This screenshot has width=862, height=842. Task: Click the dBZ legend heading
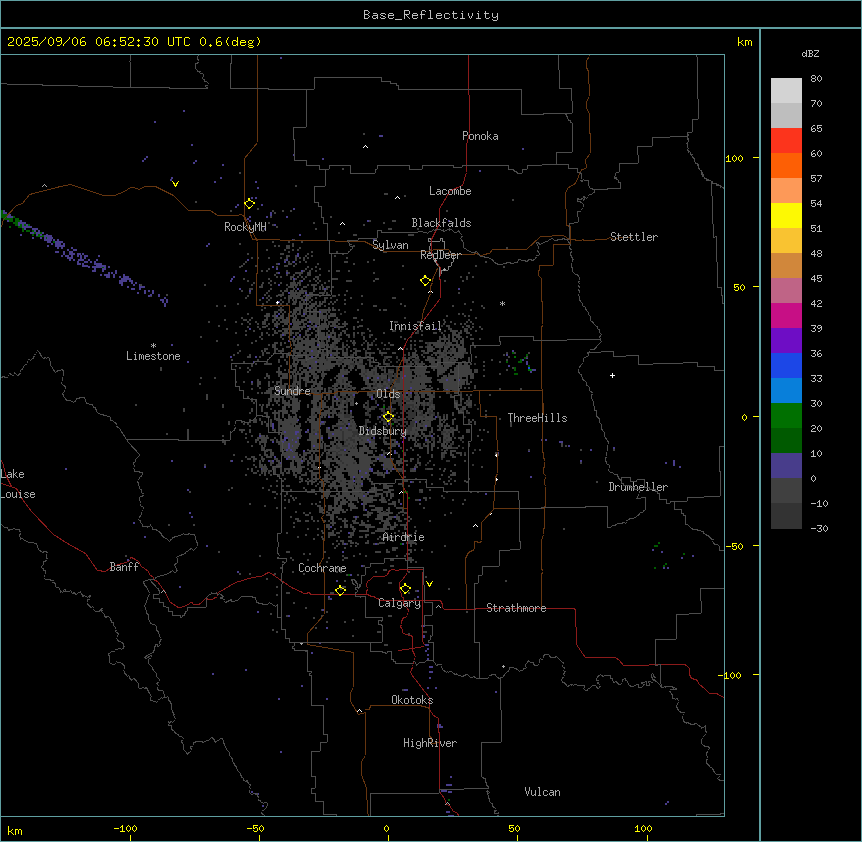[x=810, y=53]
